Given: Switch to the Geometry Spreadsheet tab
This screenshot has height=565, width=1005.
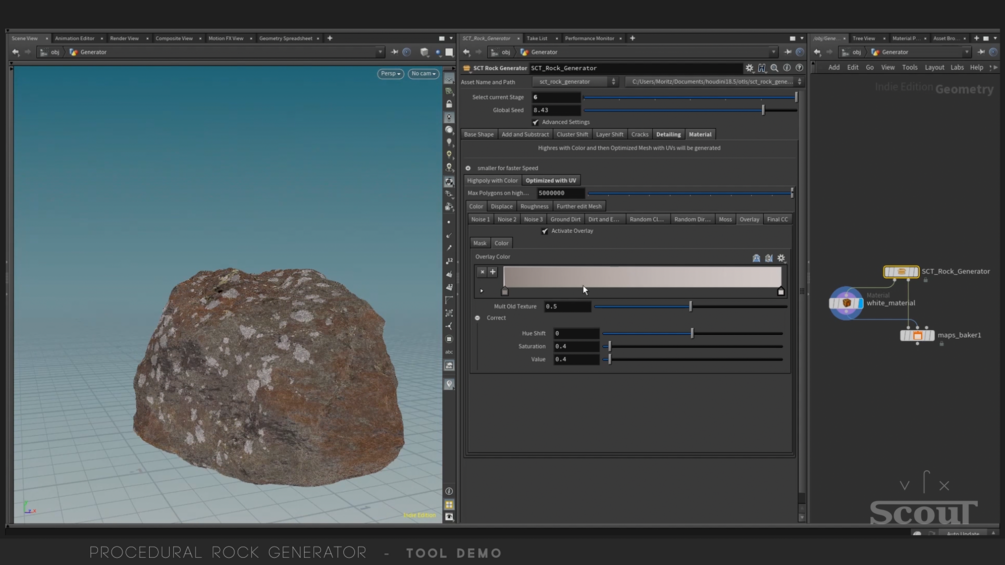Looking at the screenshot, I should [x=286, y=38].
